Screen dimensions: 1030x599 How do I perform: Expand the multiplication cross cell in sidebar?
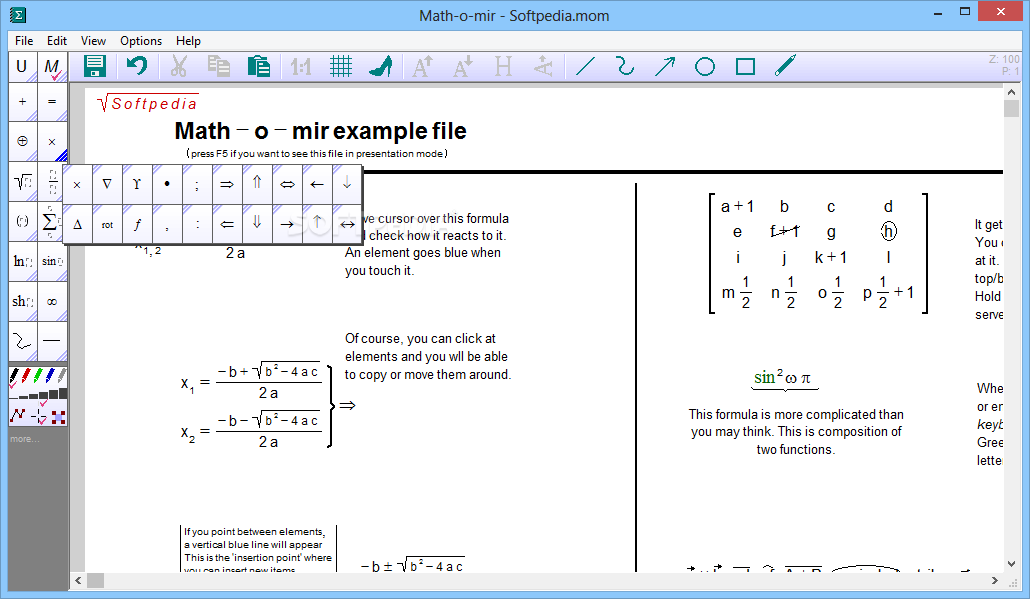(x=52, y=141)
